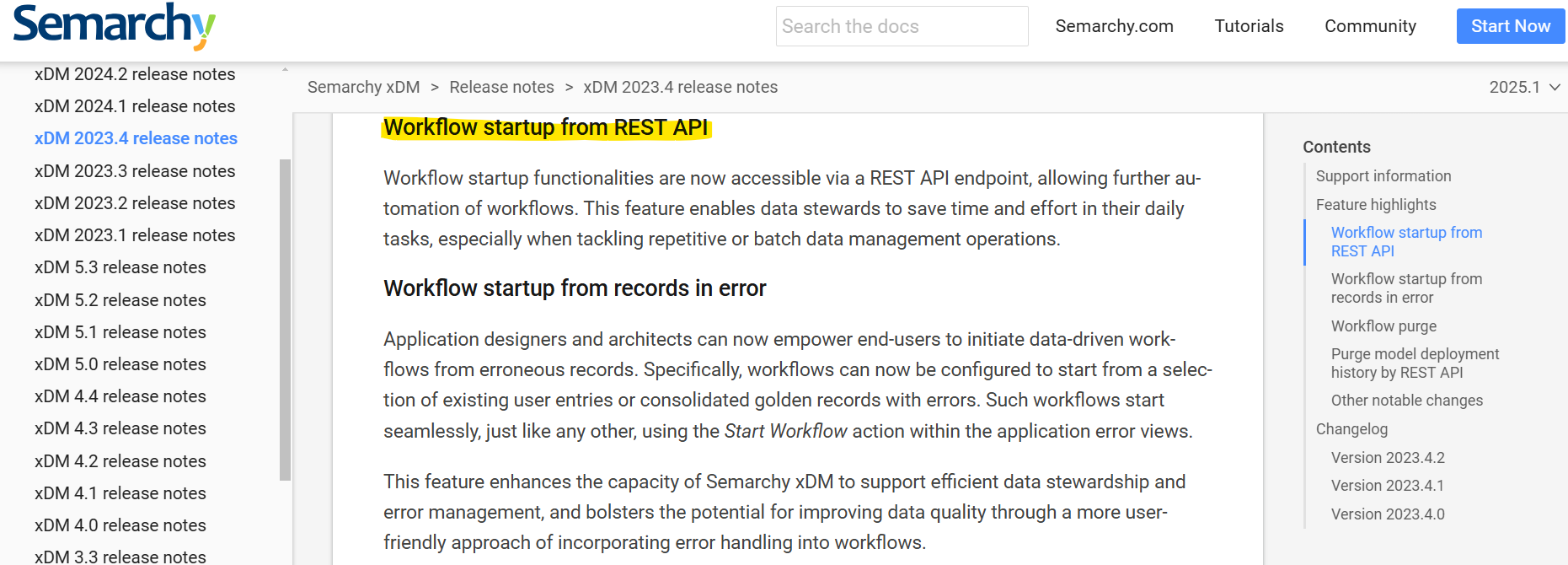Open xDM 5.1 release notes
1568x565 pixels.
coord(120,332)
